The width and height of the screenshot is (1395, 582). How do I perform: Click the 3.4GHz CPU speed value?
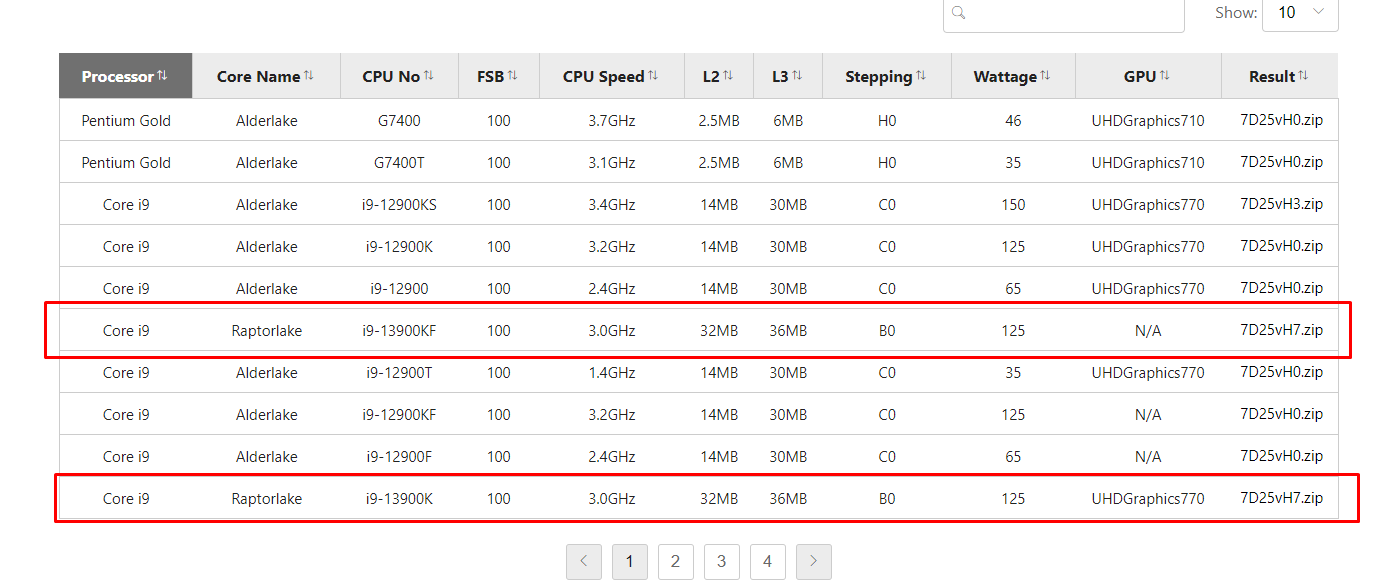coord(612,205)
